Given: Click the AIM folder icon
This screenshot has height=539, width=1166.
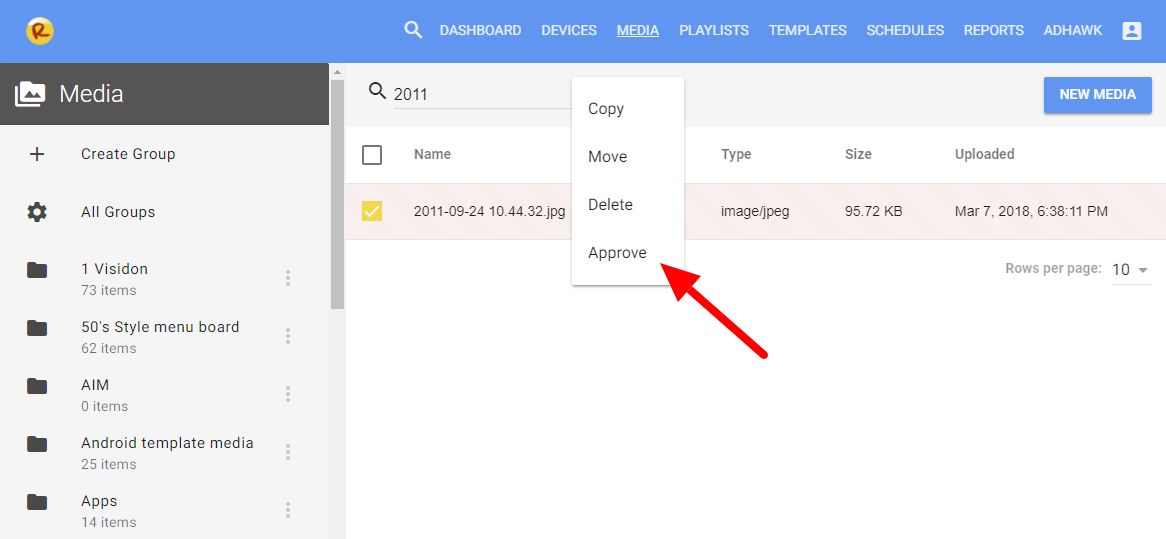Looking at the screenshot, I should click(x=36, y=386).
